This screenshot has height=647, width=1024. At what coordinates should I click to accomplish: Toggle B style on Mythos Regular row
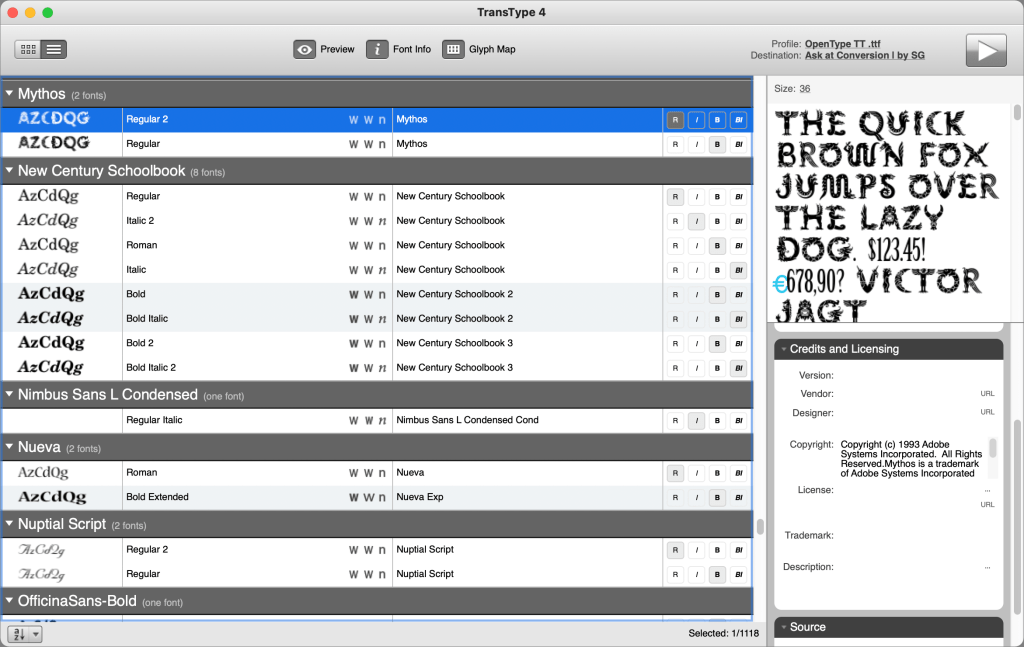point(717,144)
